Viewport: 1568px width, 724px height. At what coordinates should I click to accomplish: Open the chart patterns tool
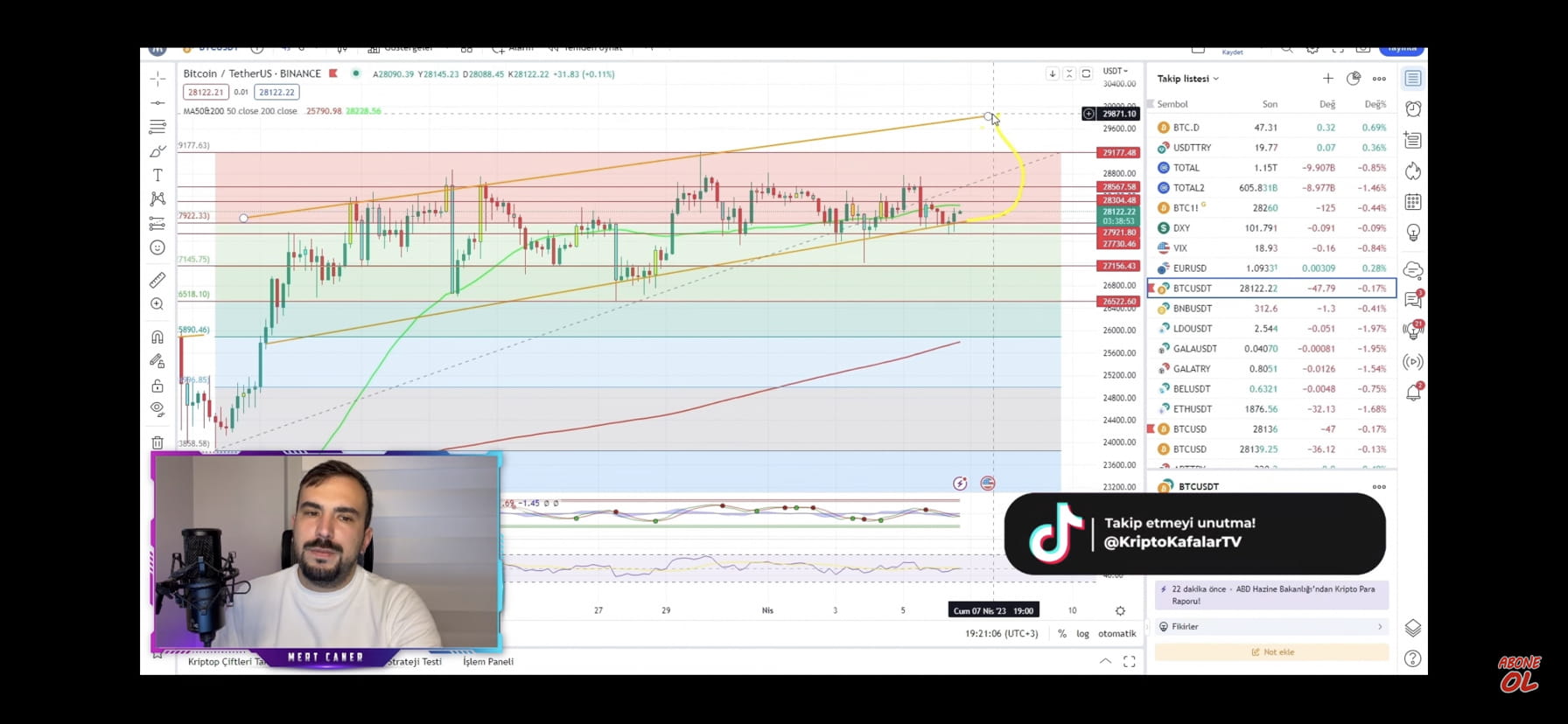tap(157, 199)
